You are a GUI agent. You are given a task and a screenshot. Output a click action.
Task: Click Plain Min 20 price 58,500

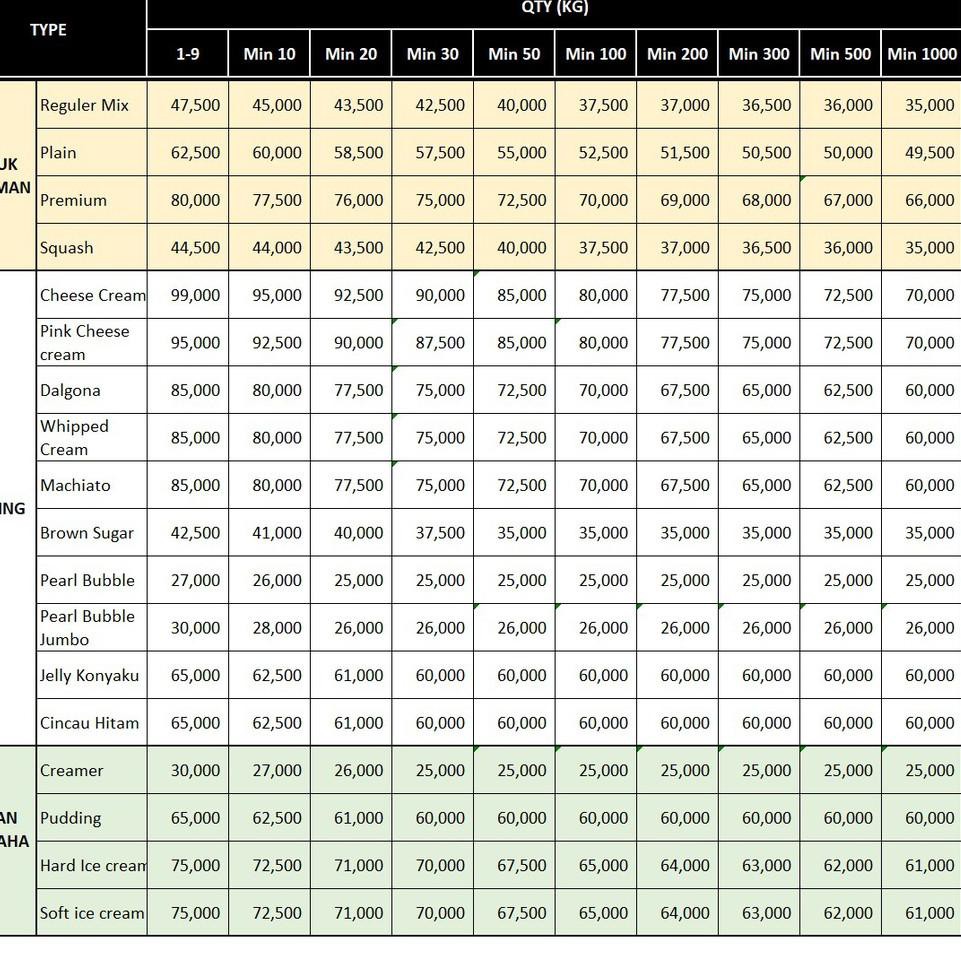click(351, 152)
